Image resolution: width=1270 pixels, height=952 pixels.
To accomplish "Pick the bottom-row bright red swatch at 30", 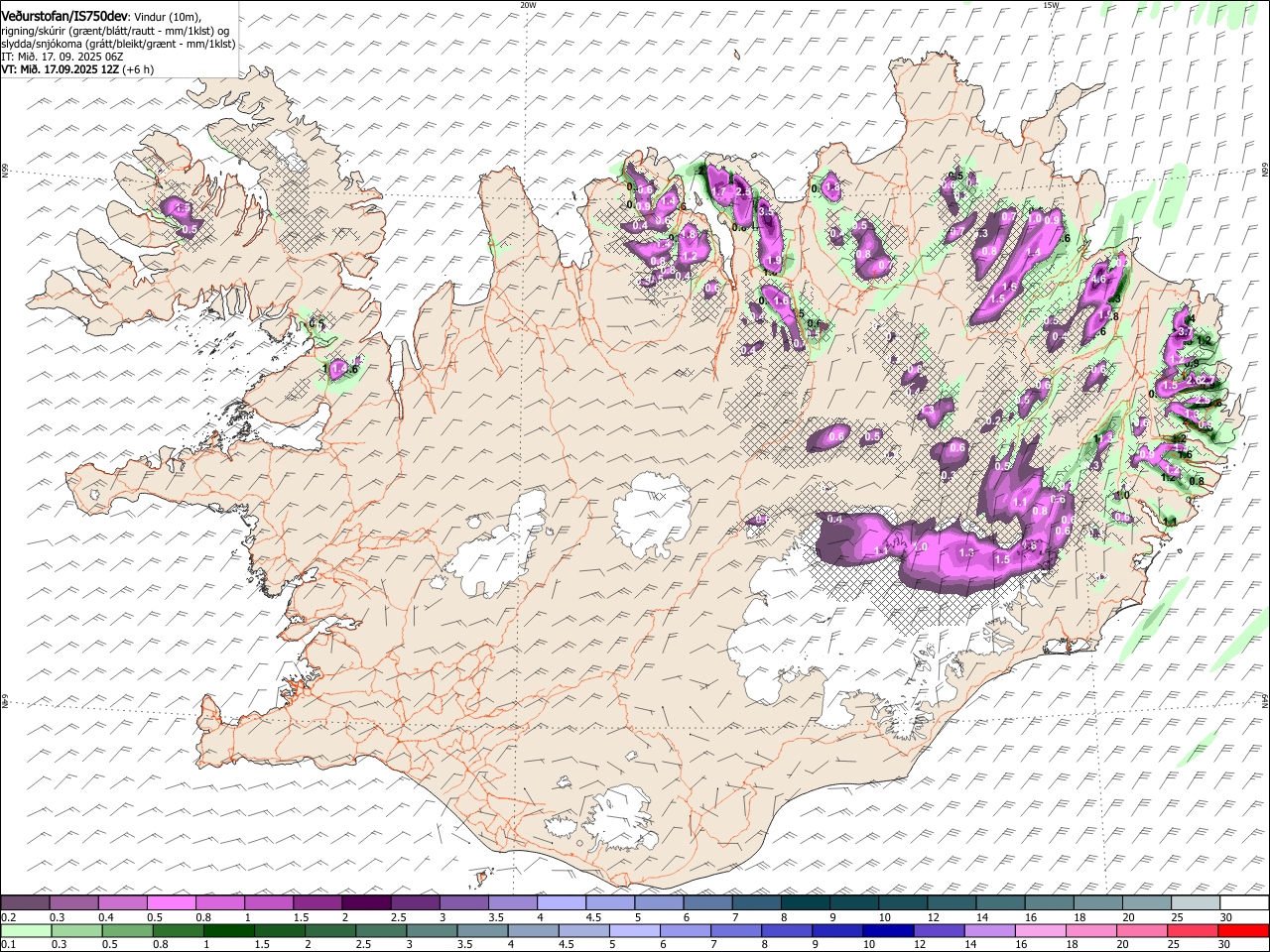I will [x=1244, y=931].
